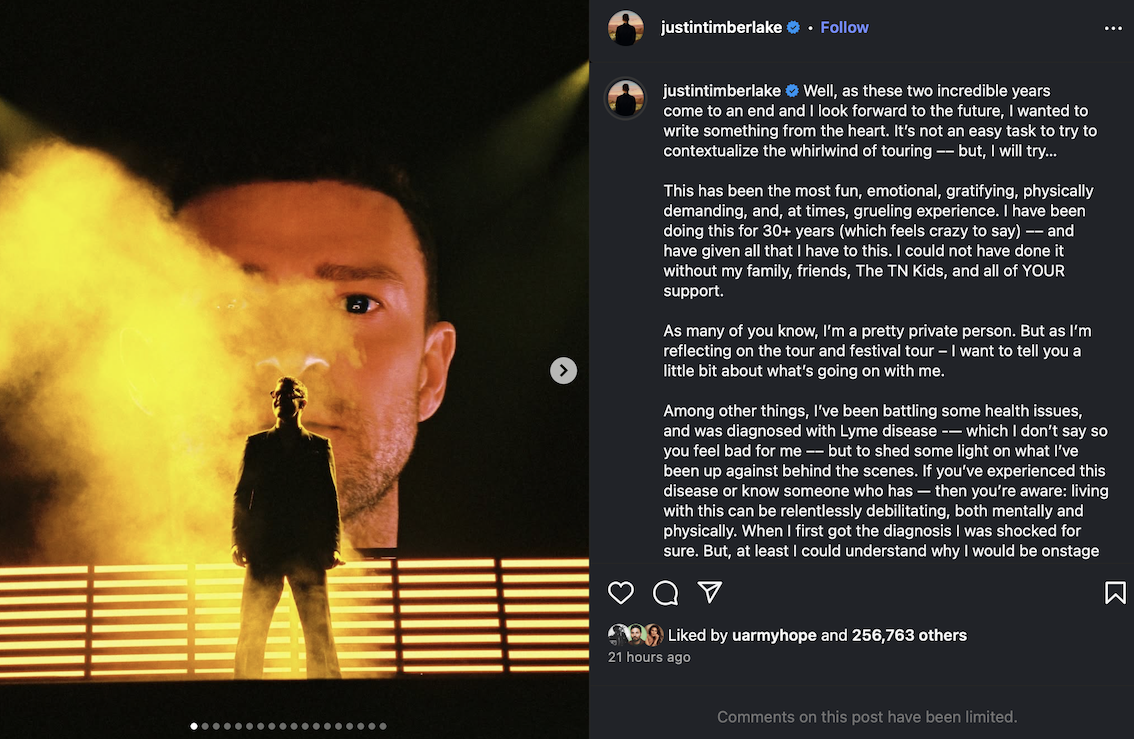Go to the next carousel photo arrow
The image size is (1134, 739).
[x=563, y=371]
